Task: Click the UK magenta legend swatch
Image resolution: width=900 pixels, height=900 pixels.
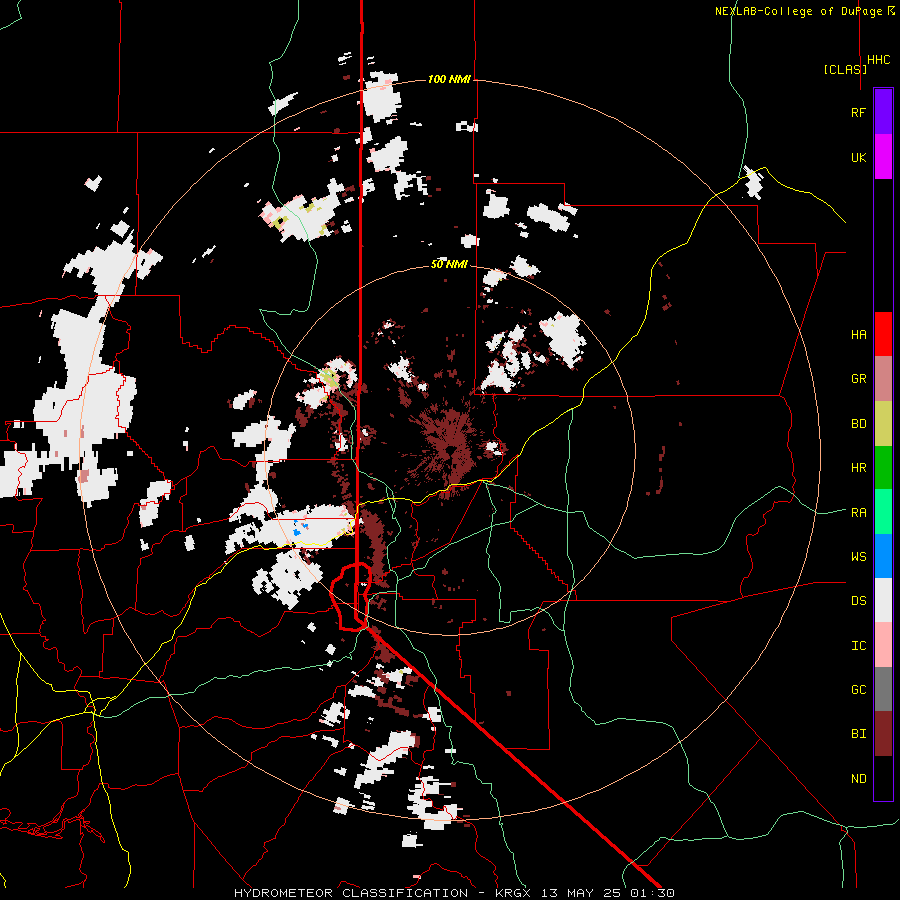Action: (883, 157)
